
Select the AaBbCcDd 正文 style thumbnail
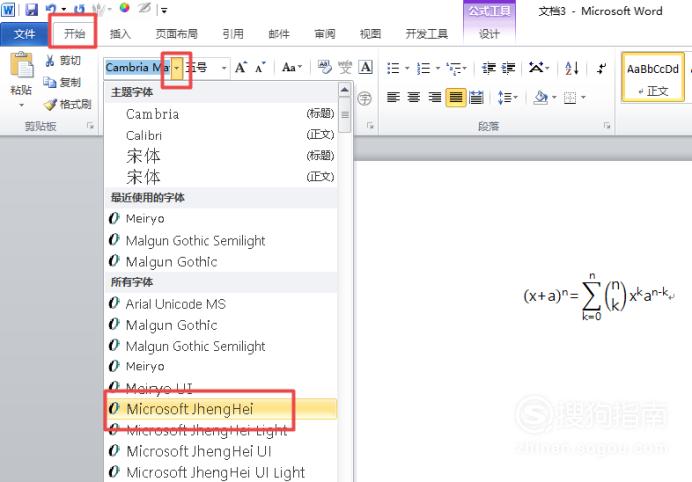[x=653, y=77]
